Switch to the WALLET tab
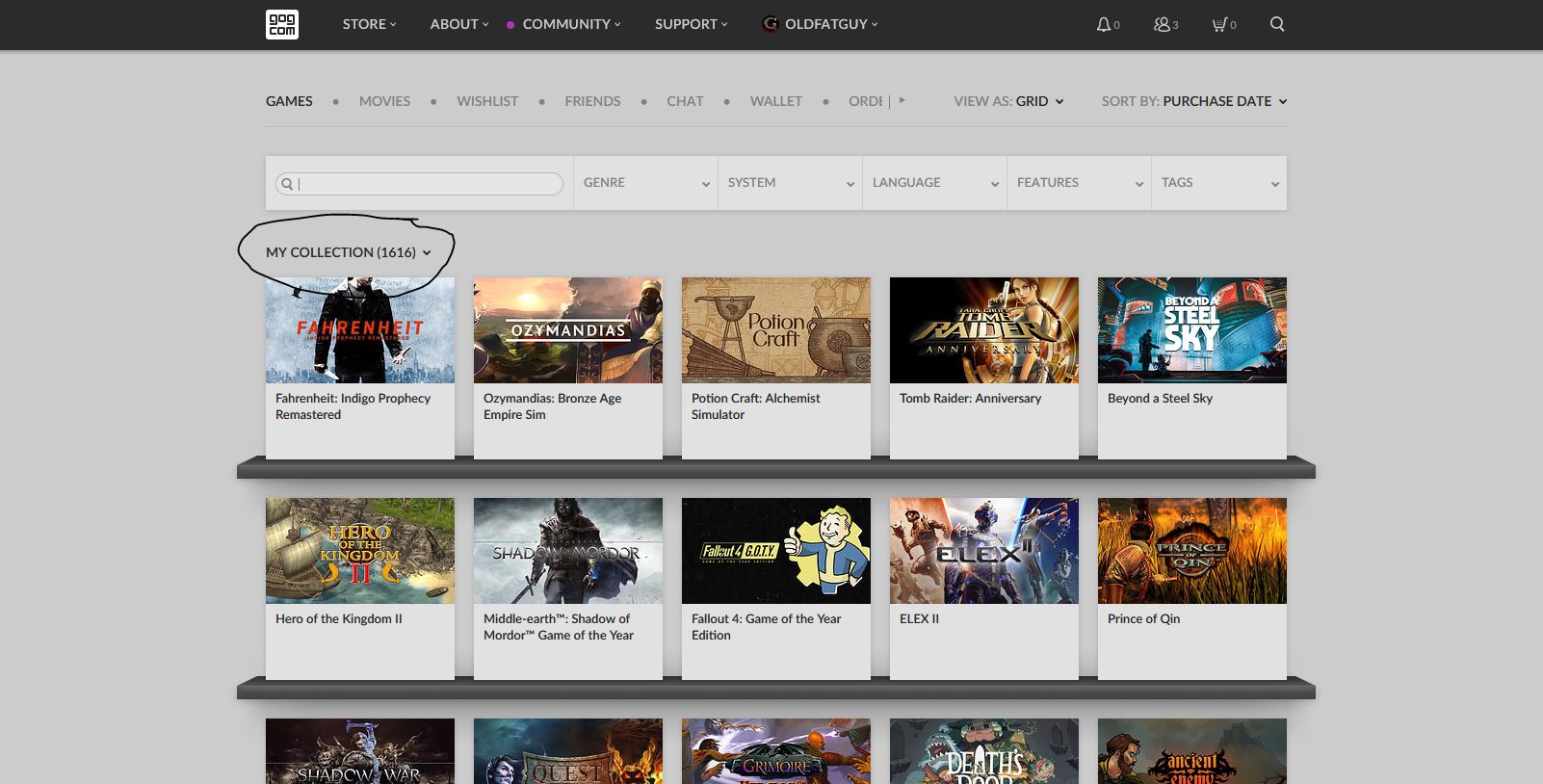Screen dimensions: 1543x784 click(x=776, y=101)
